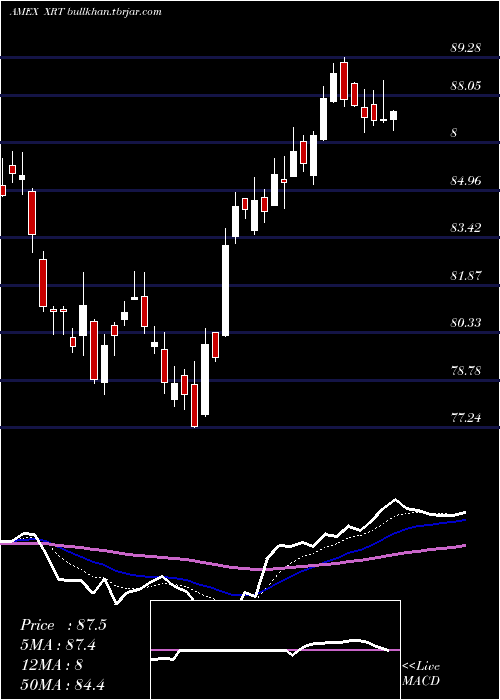Click the 89.28 price level label
500x700 pixels.
[x=466, y=48]
